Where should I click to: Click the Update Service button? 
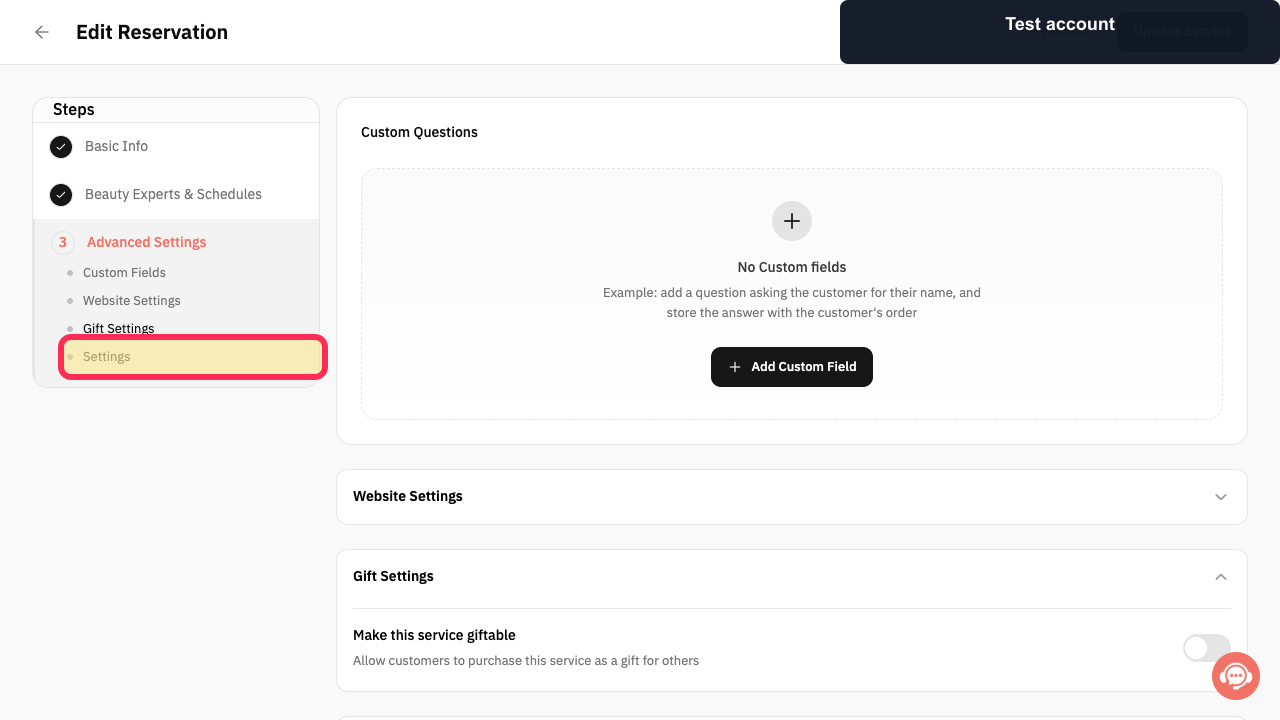(x=1182, y=32)
